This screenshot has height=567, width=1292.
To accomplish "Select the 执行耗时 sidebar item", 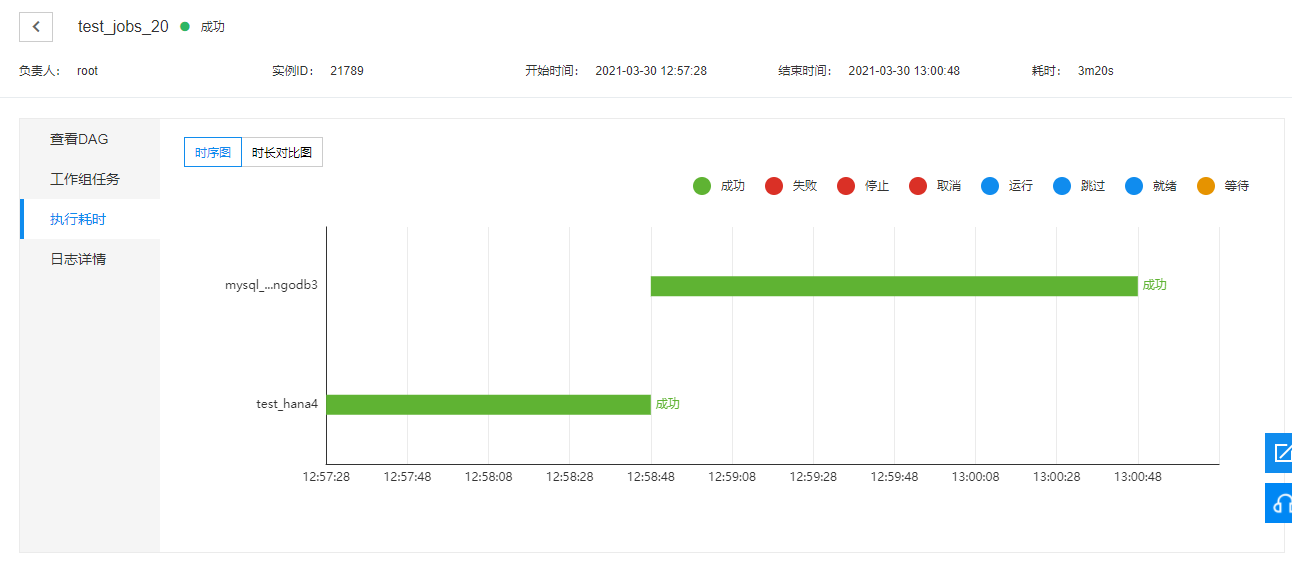I will click(x=90, y=219).
